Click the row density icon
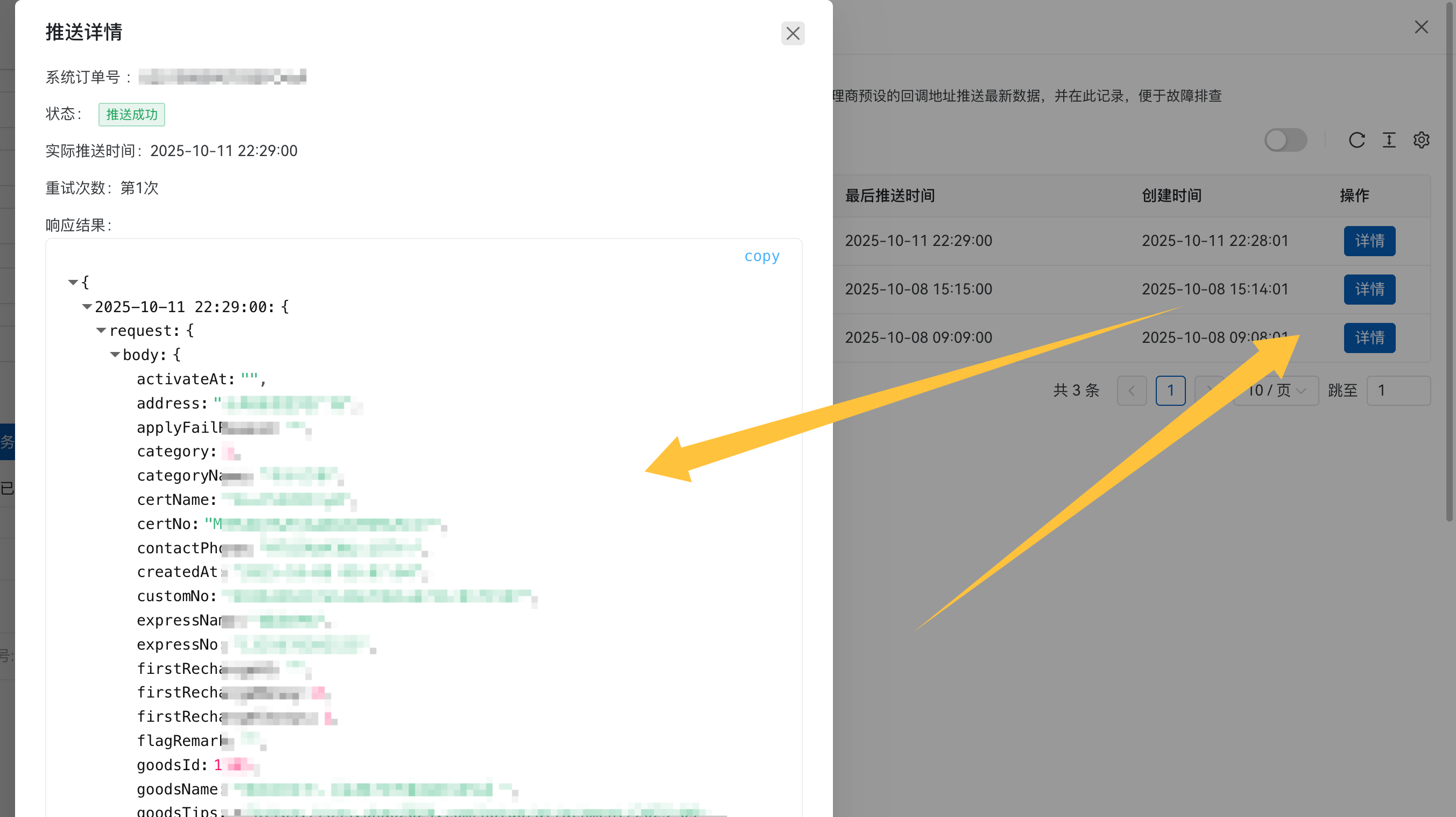1456x817 pixels. [x=1389, y=140]
